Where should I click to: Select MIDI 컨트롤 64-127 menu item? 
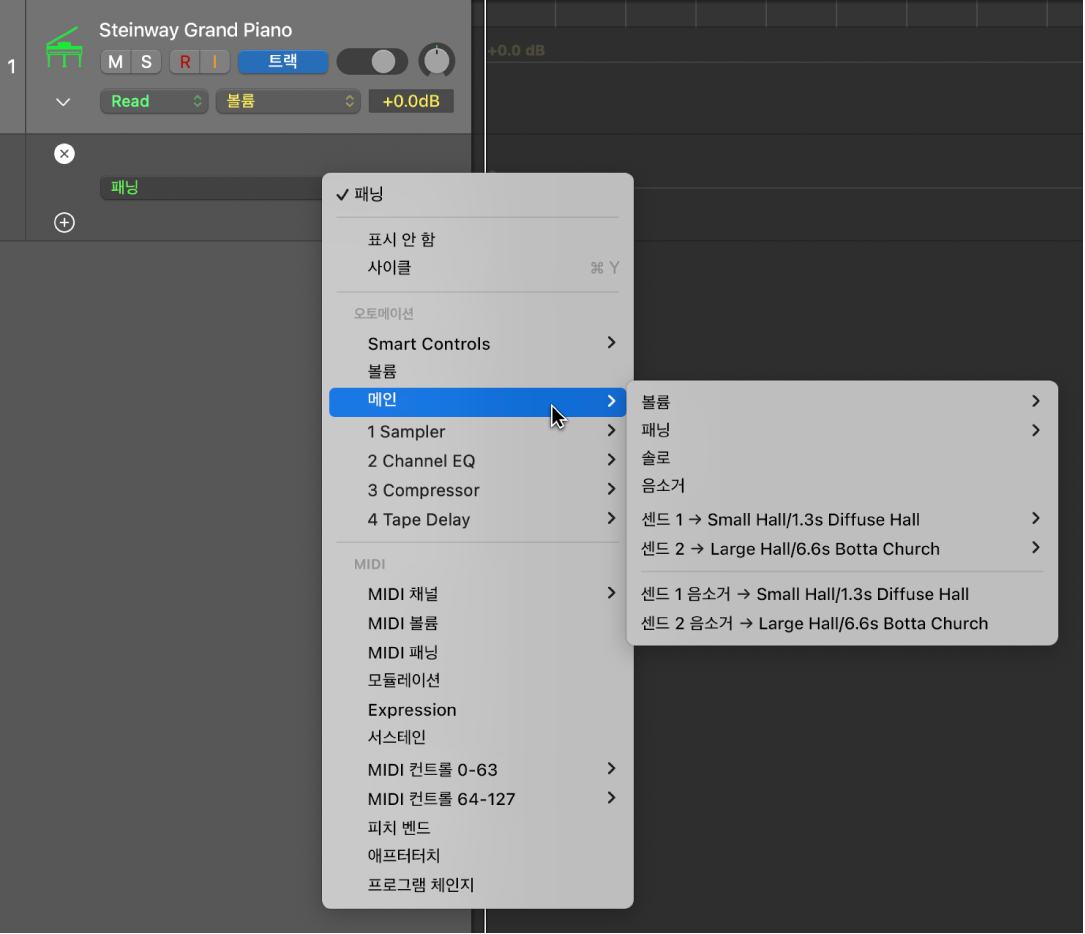(x=441, y=799)
